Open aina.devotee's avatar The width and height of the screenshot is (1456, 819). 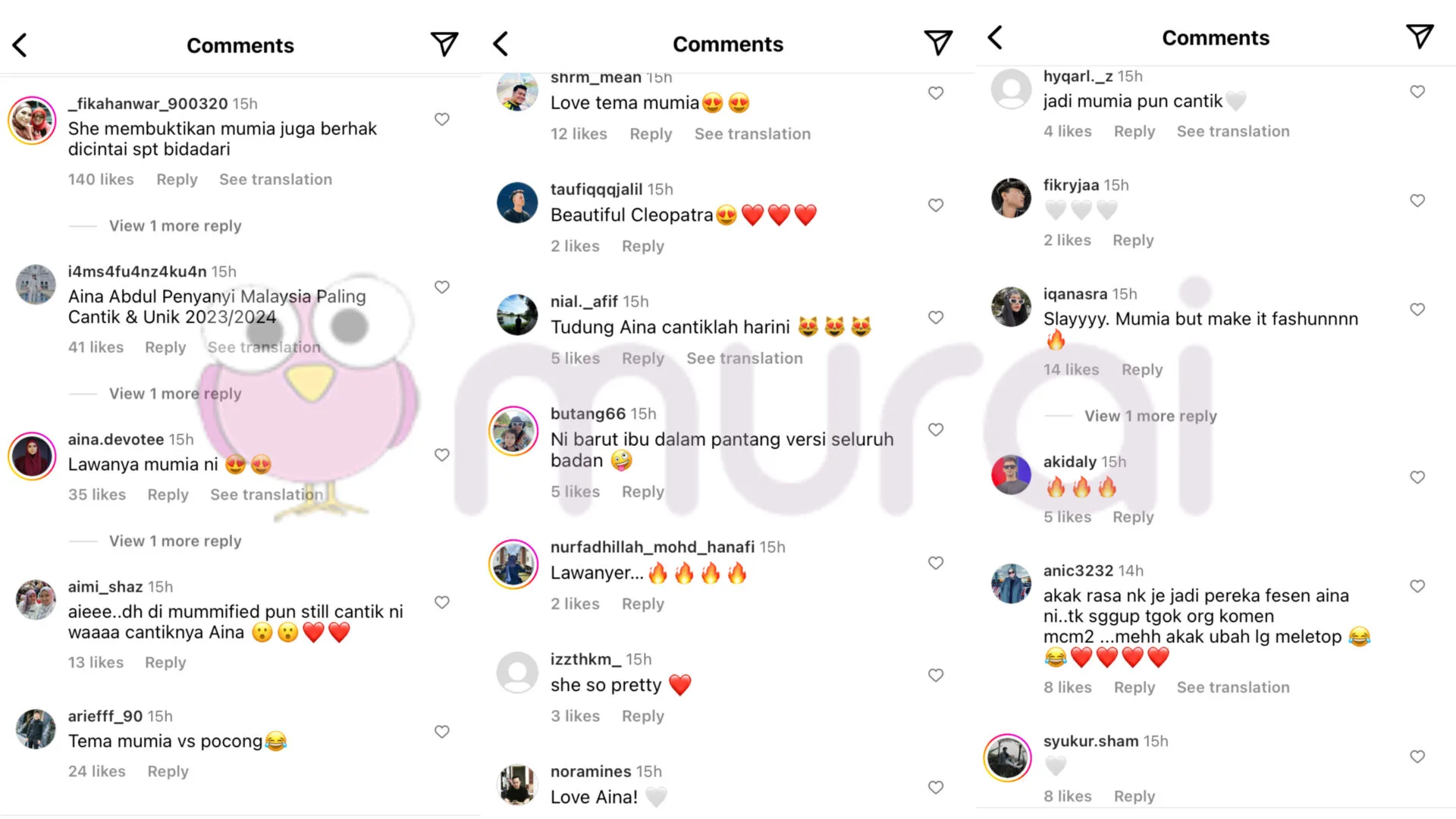pyautogui.click(x=32, y=456)
